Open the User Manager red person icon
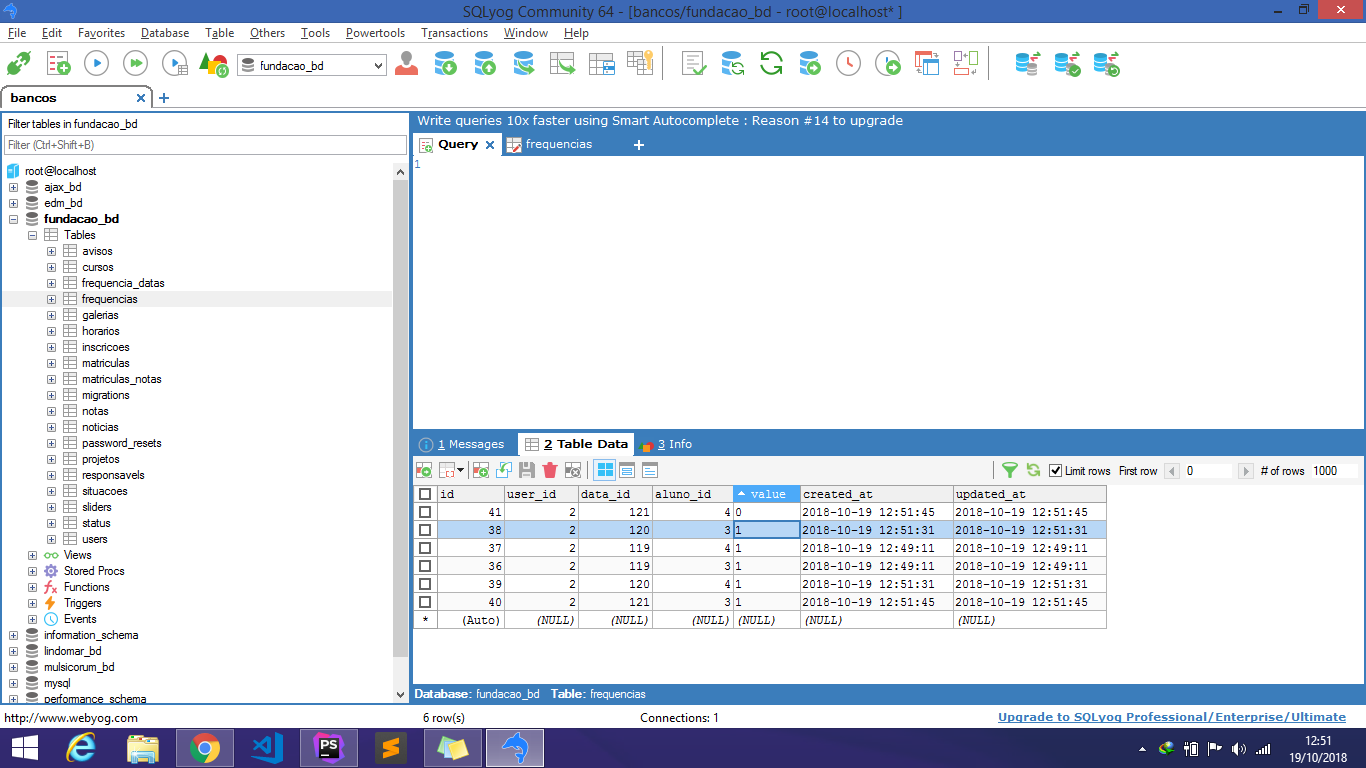The height and width of the screenshot is (768, 1366). point(406,64)
